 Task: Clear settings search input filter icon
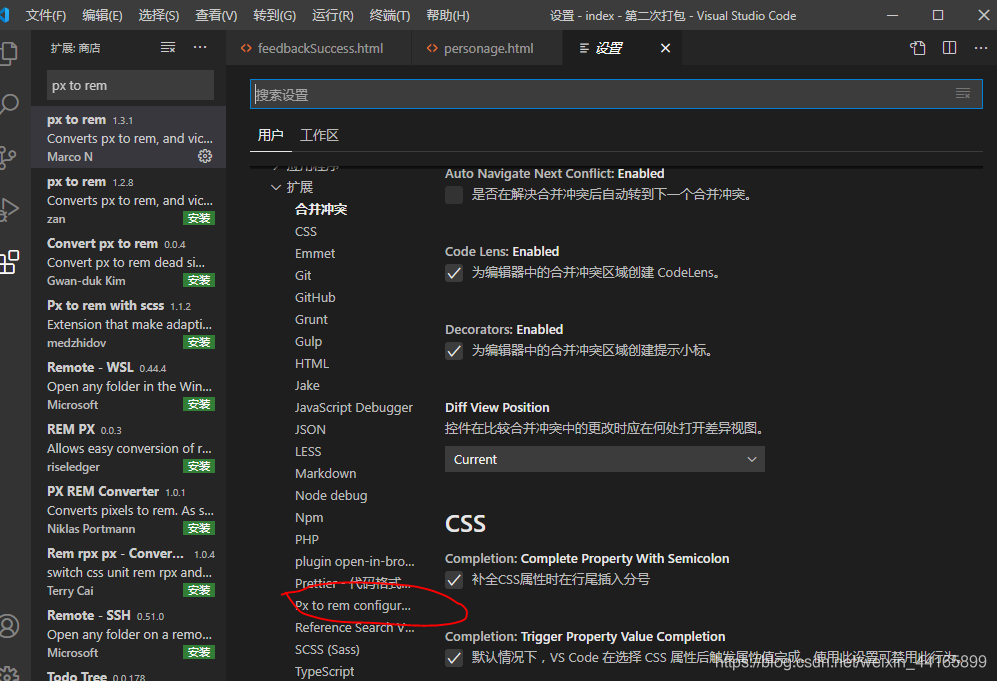pos(963,94)
